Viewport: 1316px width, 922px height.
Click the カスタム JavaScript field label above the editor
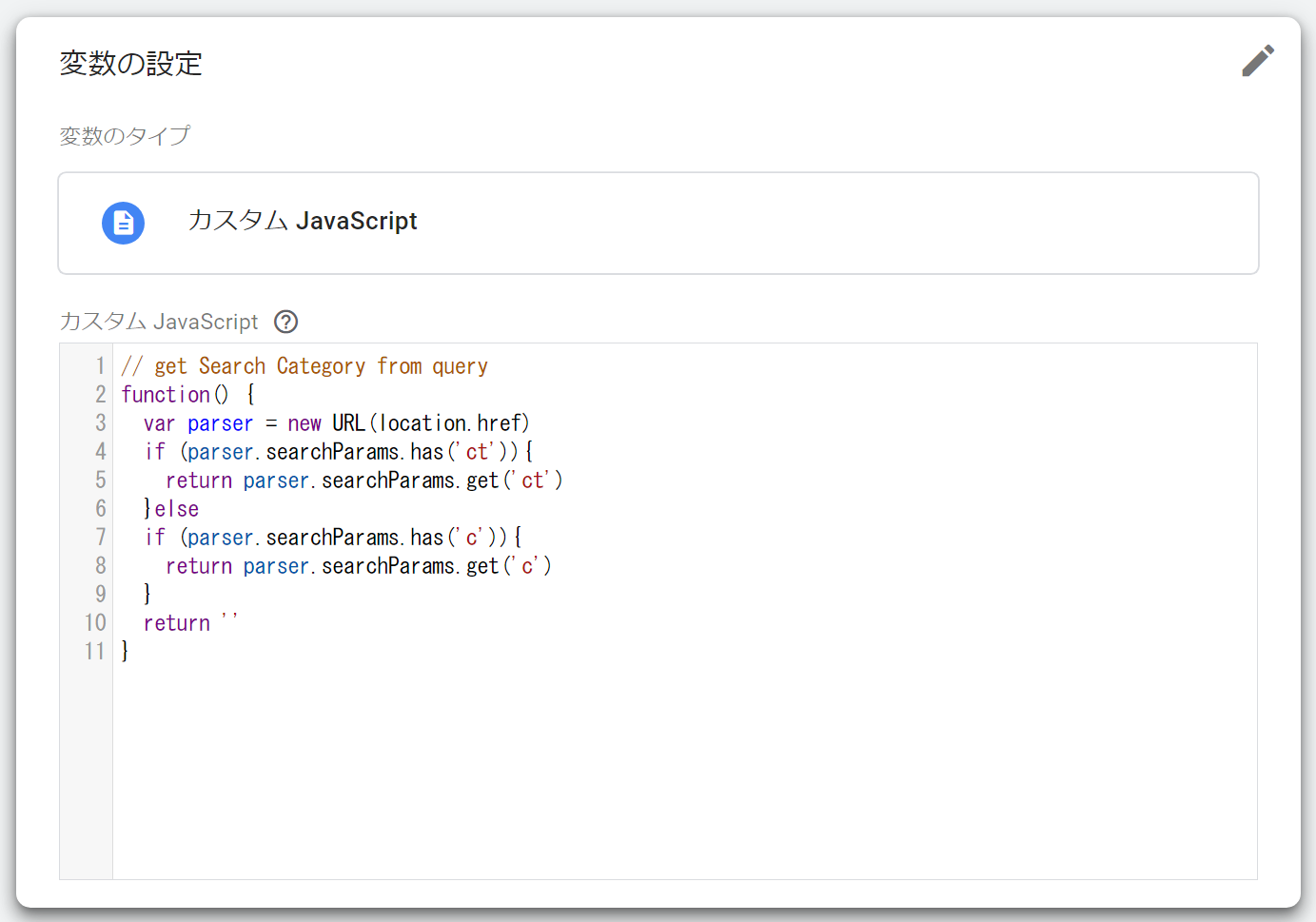[159, 322]
